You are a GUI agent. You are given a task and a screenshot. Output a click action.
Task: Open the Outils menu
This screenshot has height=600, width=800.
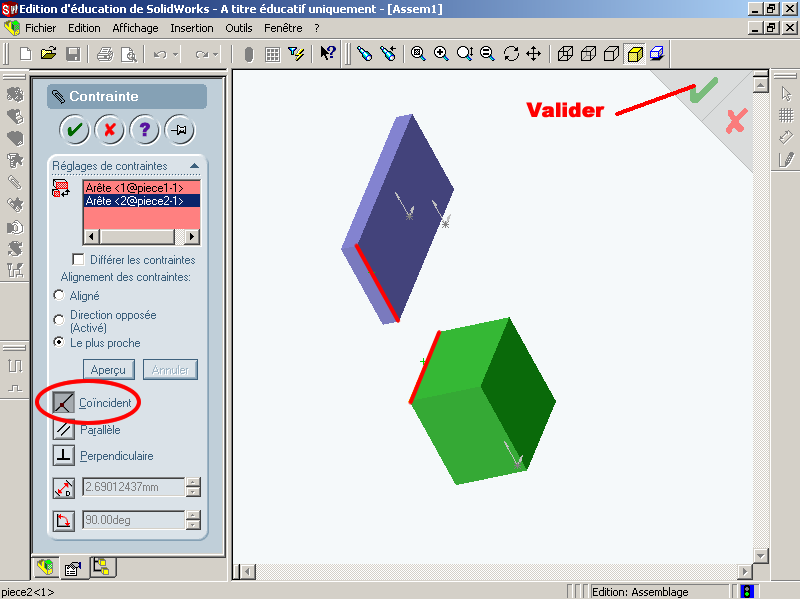(x=239, y=28)
